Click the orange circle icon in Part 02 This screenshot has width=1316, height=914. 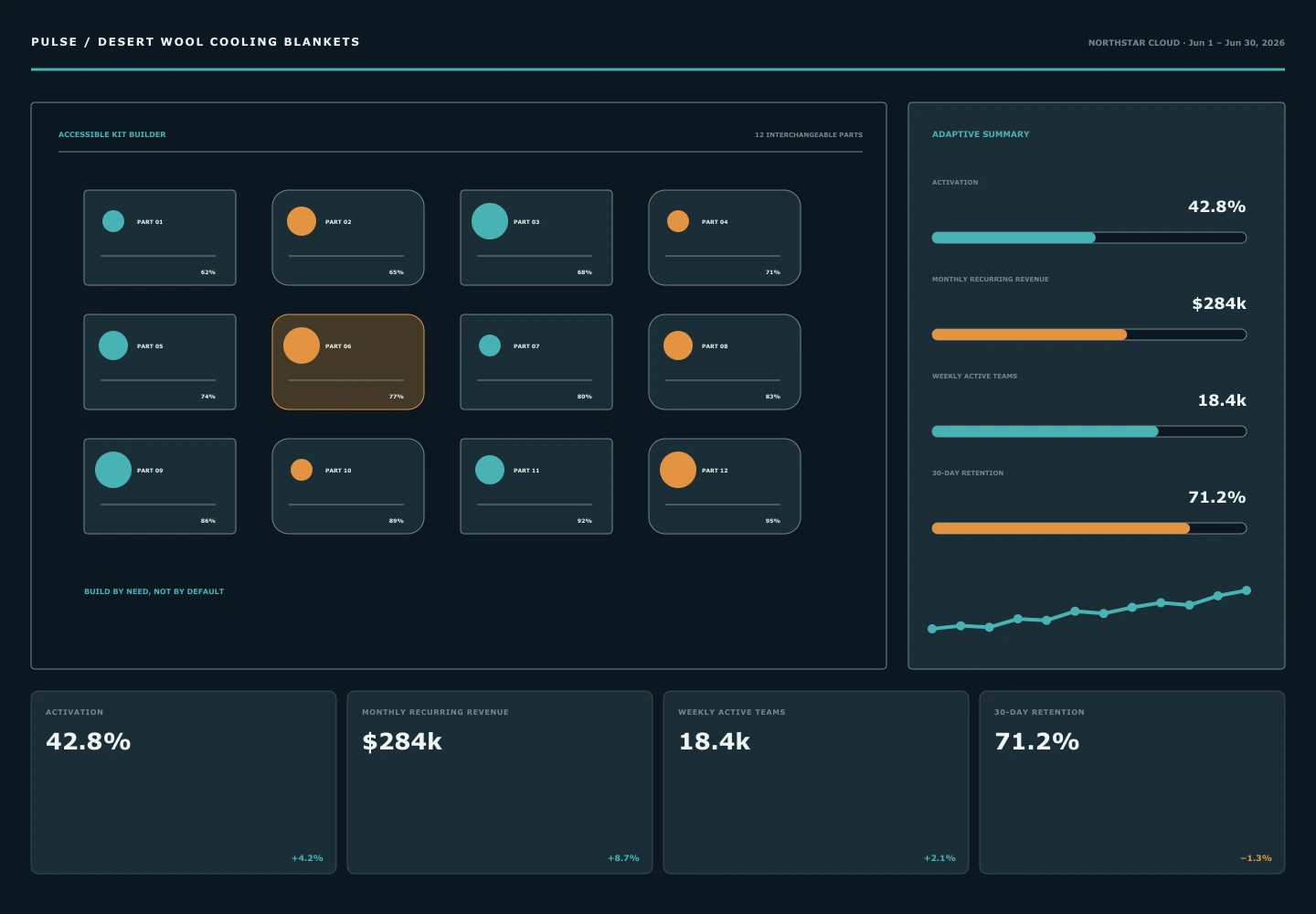coord(302,221)
